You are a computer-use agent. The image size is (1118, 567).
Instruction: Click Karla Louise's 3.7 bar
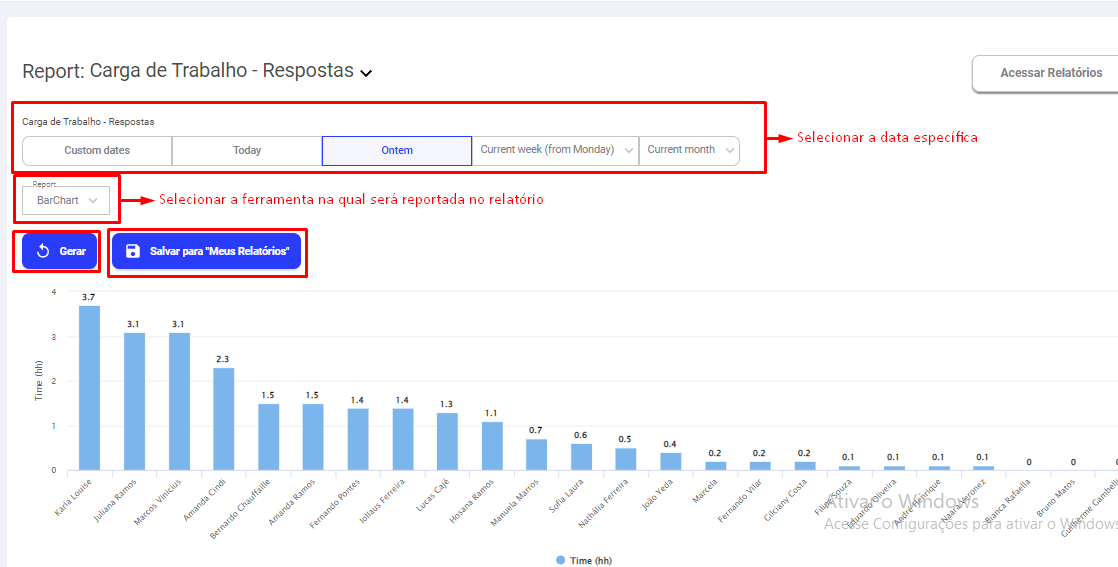click(x=89, y=388)
